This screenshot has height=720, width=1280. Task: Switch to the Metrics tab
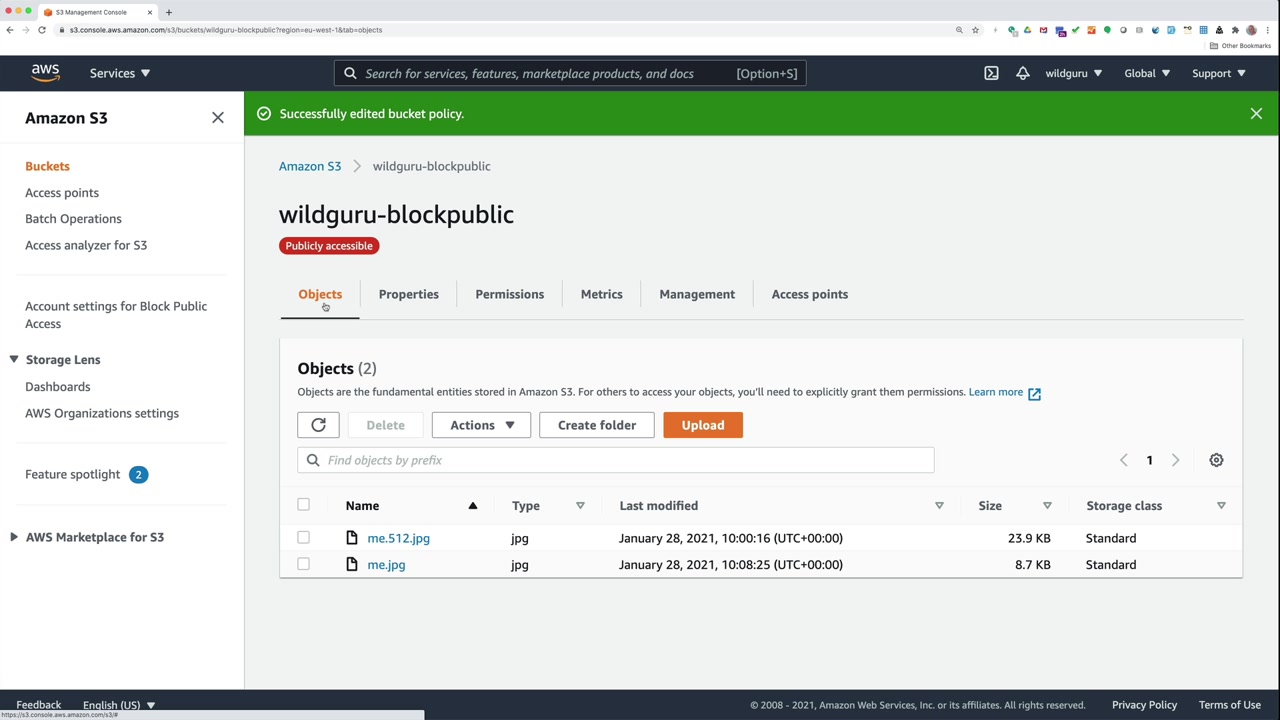pyautogui.click(x=602, y=295)
